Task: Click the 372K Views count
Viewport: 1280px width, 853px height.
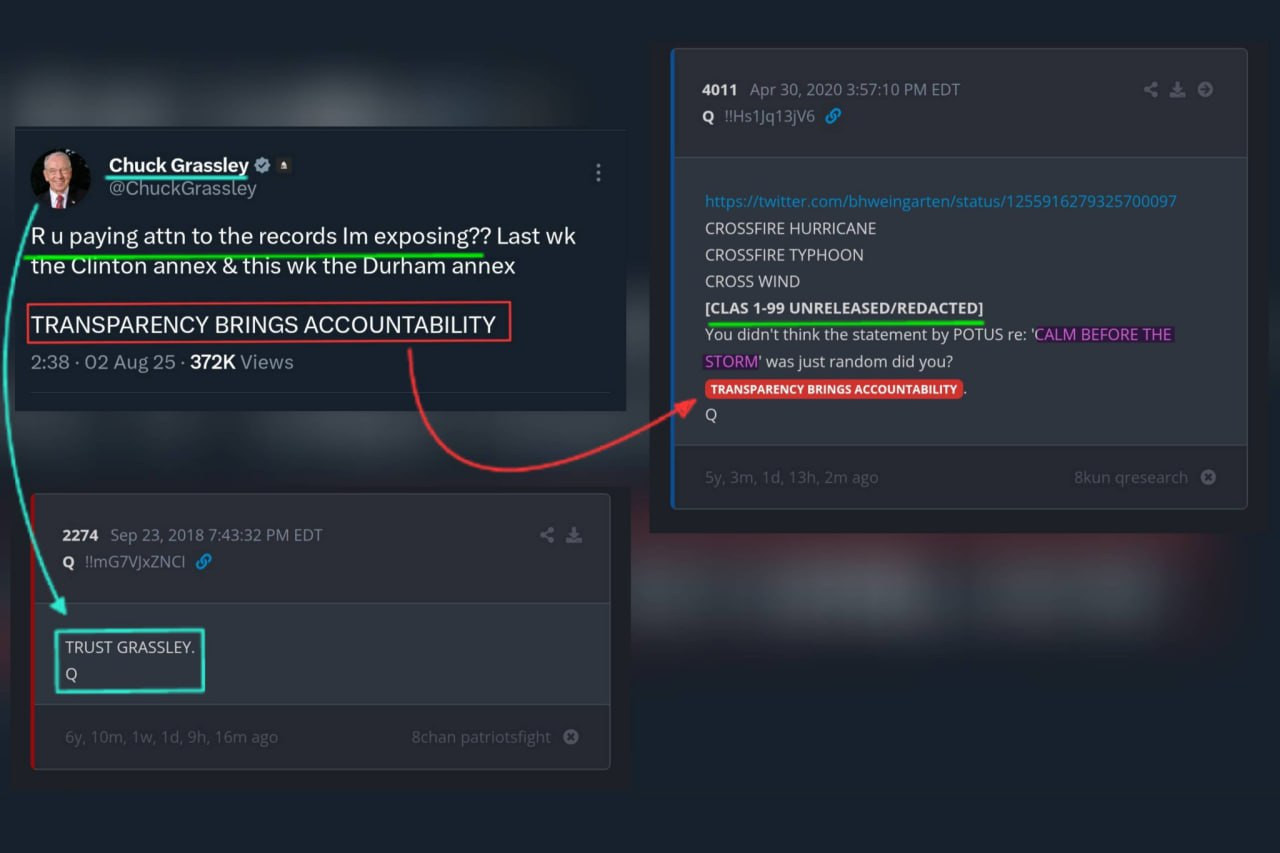Action: click(x=241, y=362)
